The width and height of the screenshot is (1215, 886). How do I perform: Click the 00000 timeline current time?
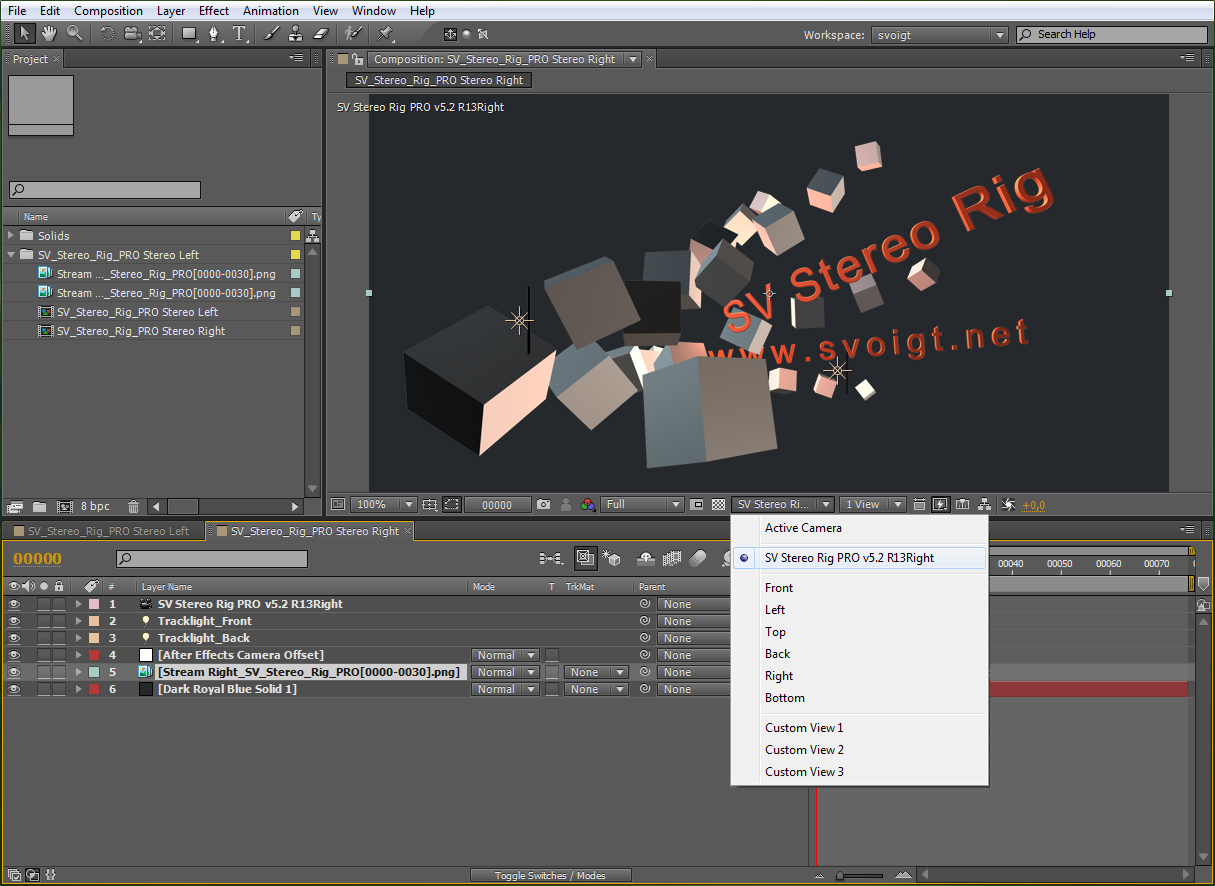pos(38,559)
